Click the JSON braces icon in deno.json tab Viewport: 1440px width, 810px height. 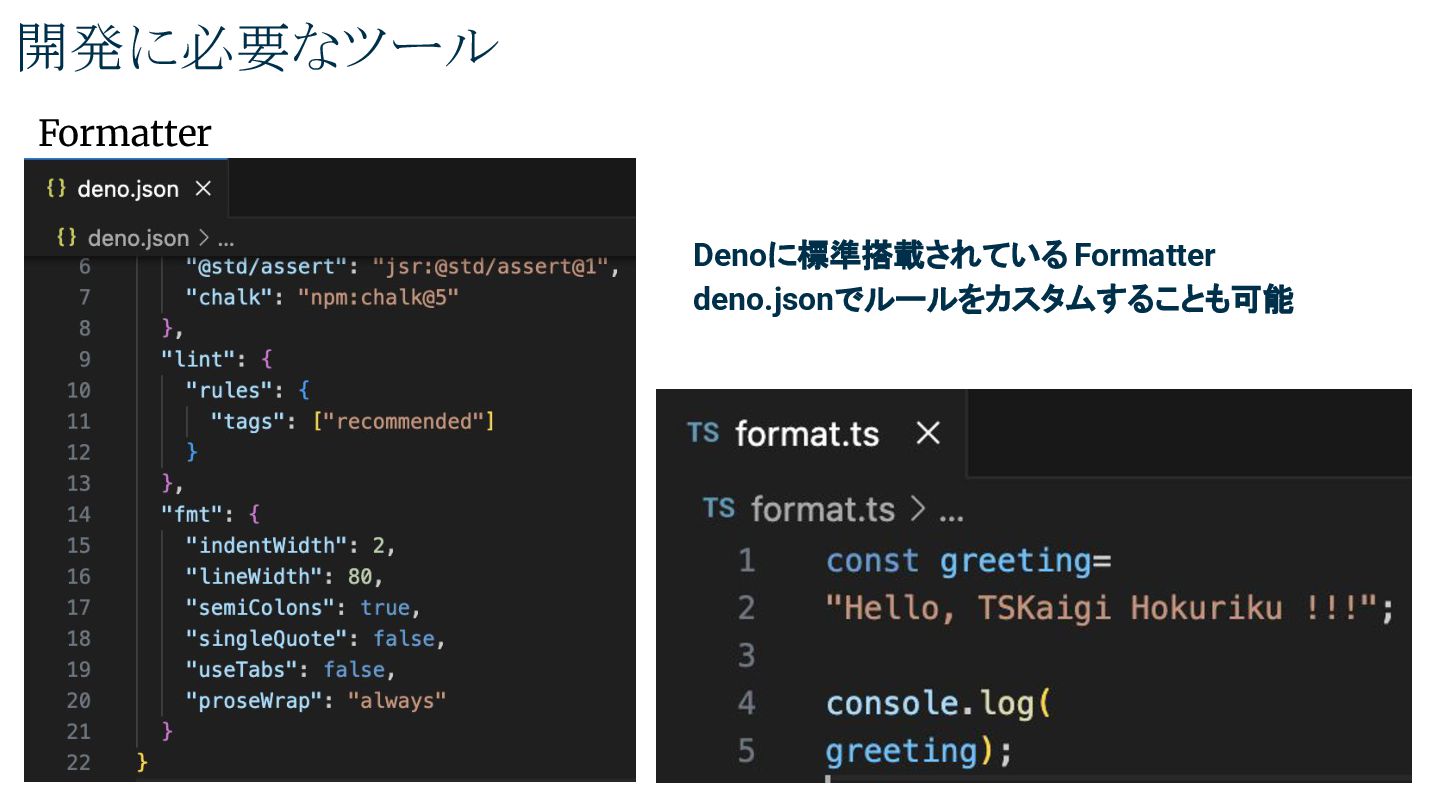tap(56, 188)
